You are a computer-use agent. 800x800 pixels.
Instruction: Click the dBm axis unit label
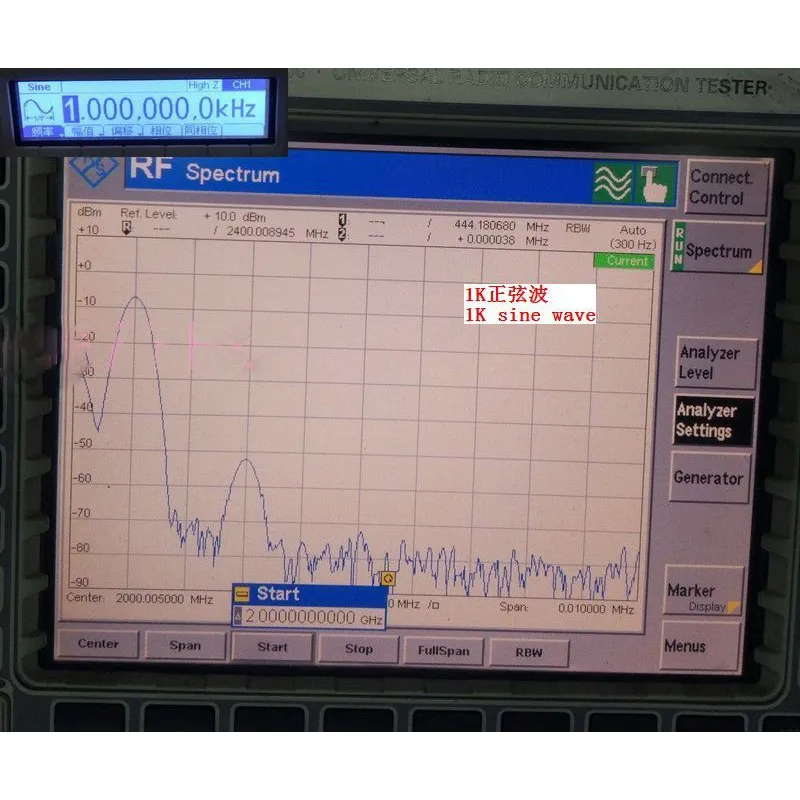(x=89, y=212)
